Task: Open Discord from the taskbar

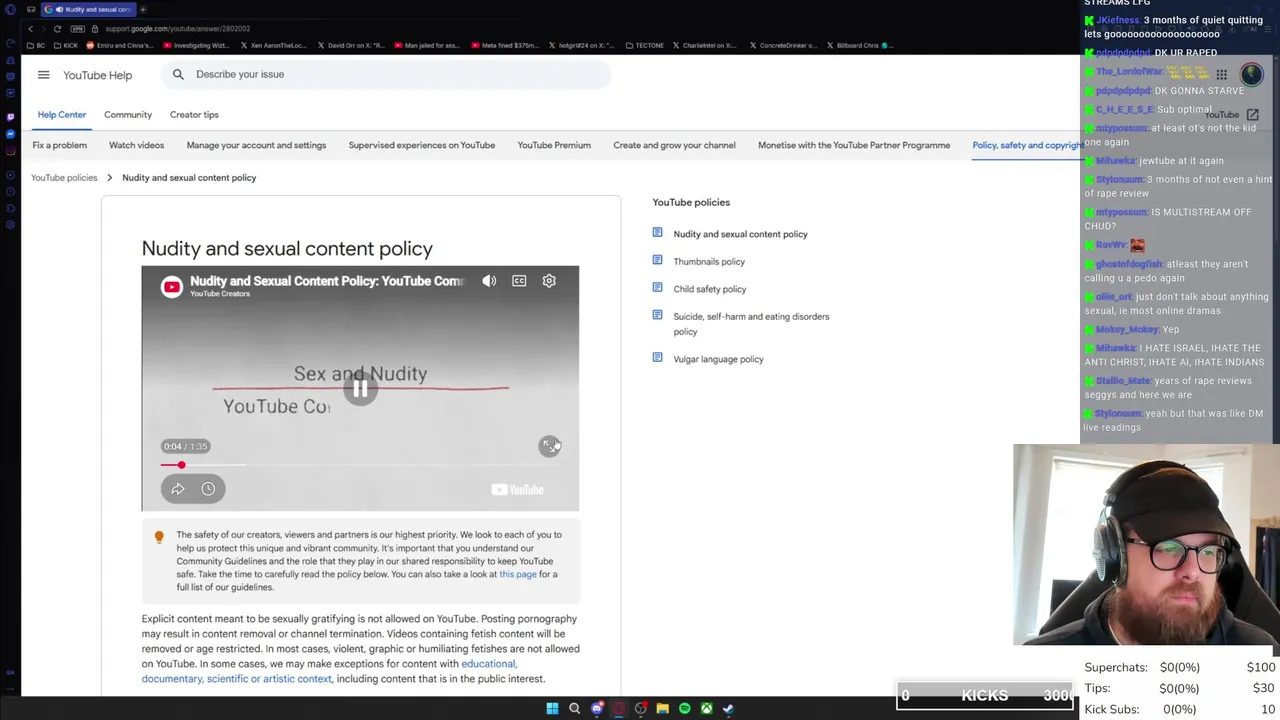Action: coord(597,709)
